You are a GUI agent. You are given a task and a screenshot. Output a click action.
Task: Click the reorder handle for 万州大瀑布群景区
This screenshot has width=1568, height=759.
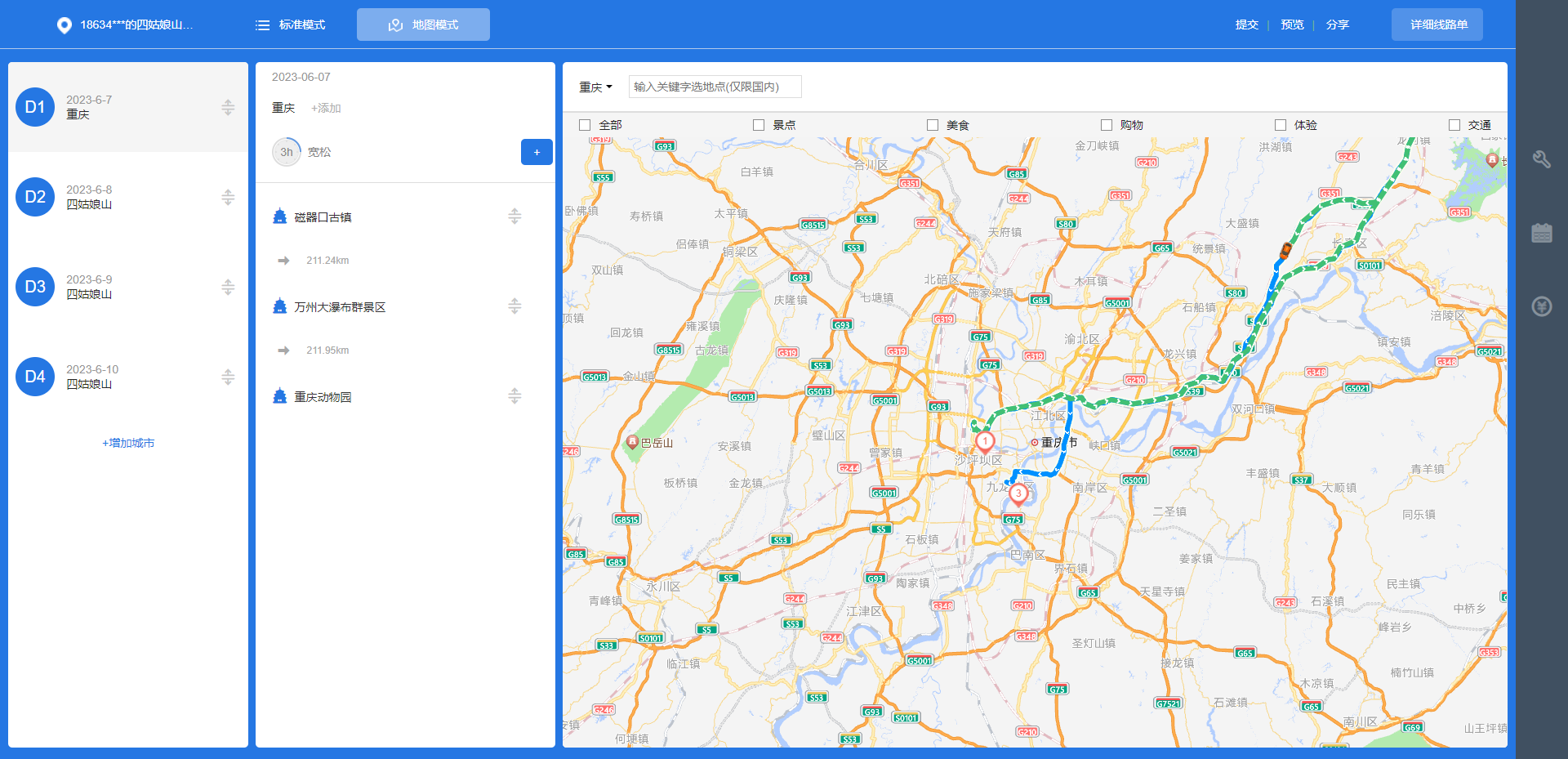pos(514,306)
